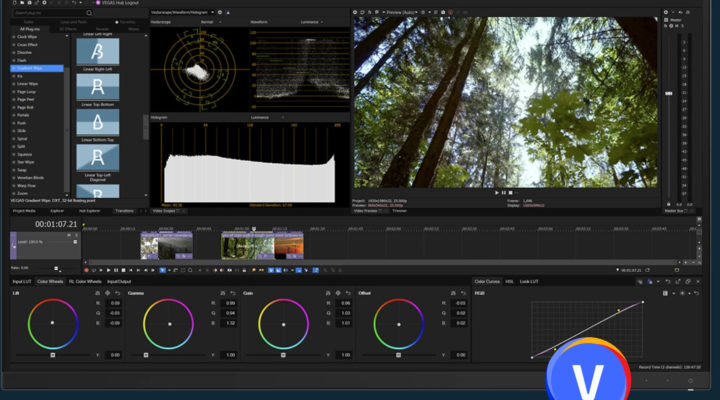The image size is (720, 400).
Task: Toggle the highlighted Enable Snapping button in timeline toolbar
Action: pyautogui.click(x=271, y=270)
